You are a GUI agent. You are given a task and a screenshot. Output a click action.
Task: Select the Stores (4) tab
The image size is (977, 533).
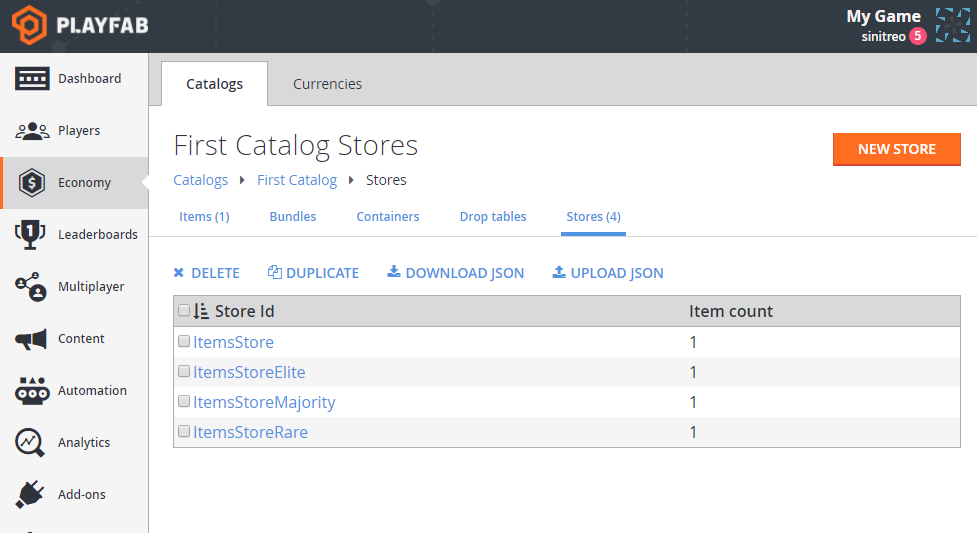click(x=593, y=216)
